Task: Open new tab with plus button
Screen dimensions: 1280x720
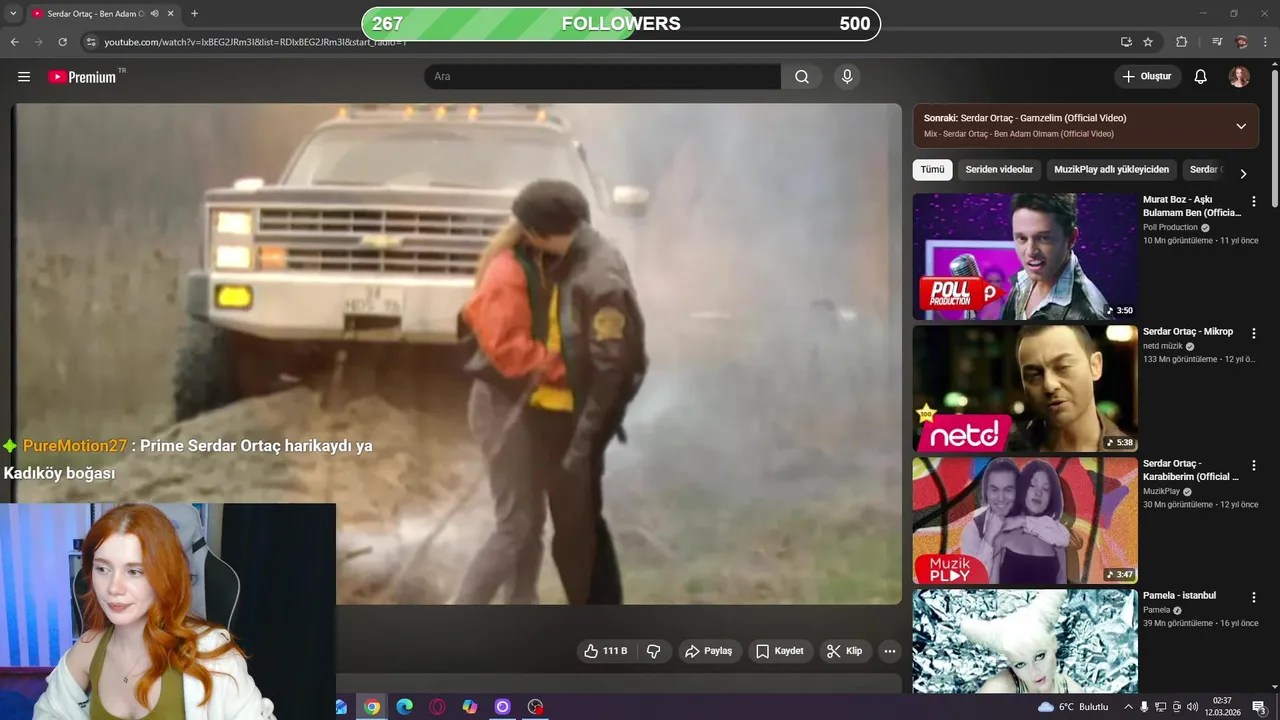Action: click(194, 13)
